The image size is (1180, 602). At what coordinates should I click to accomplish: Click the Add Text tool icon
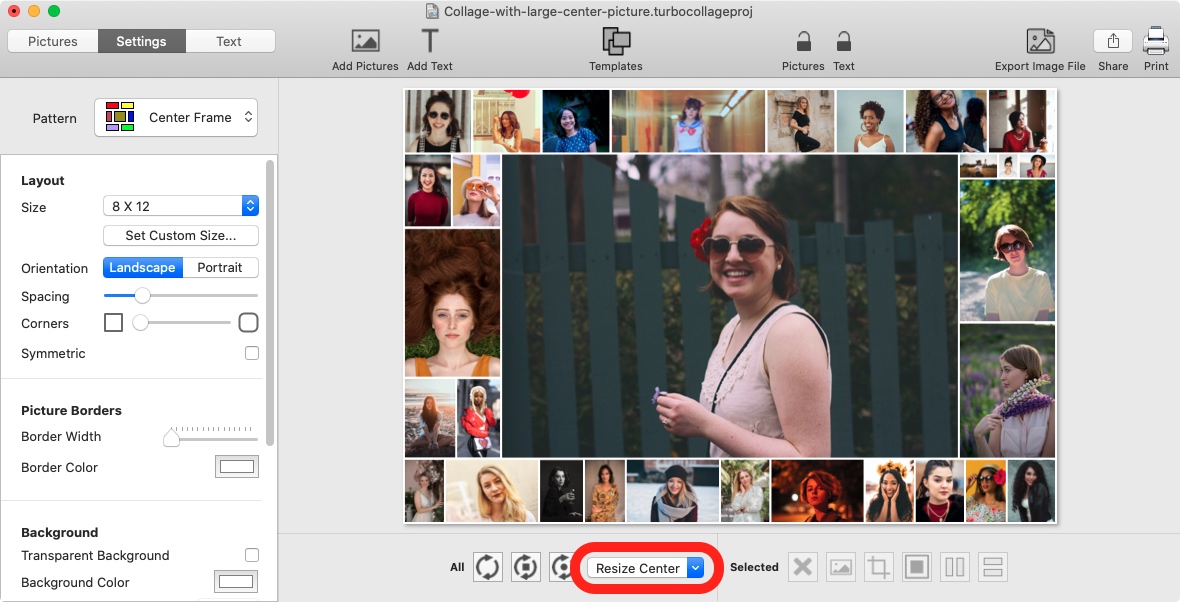429,41
